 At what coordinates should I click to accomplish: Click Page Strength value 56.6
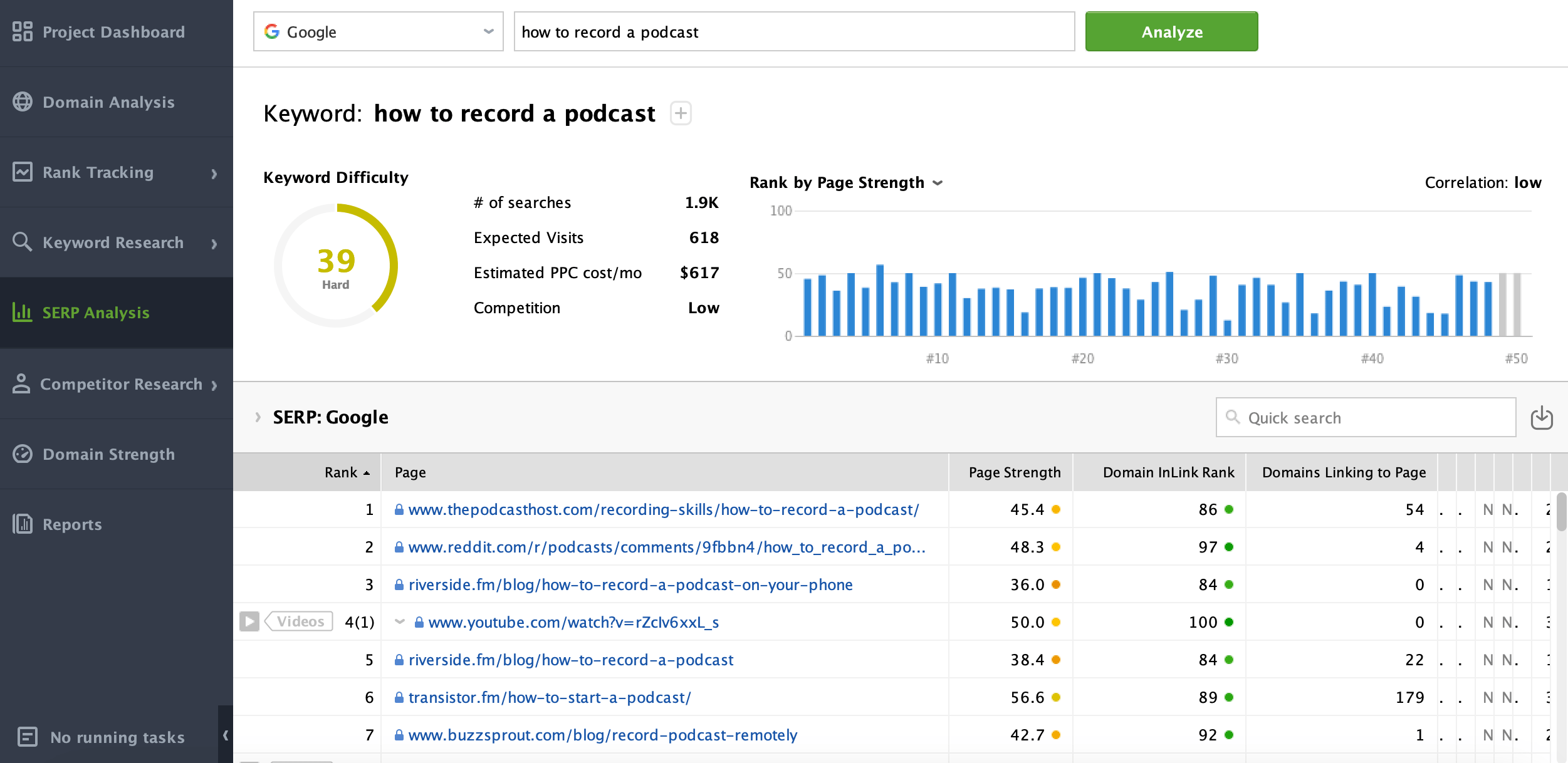click(1027, 697)
